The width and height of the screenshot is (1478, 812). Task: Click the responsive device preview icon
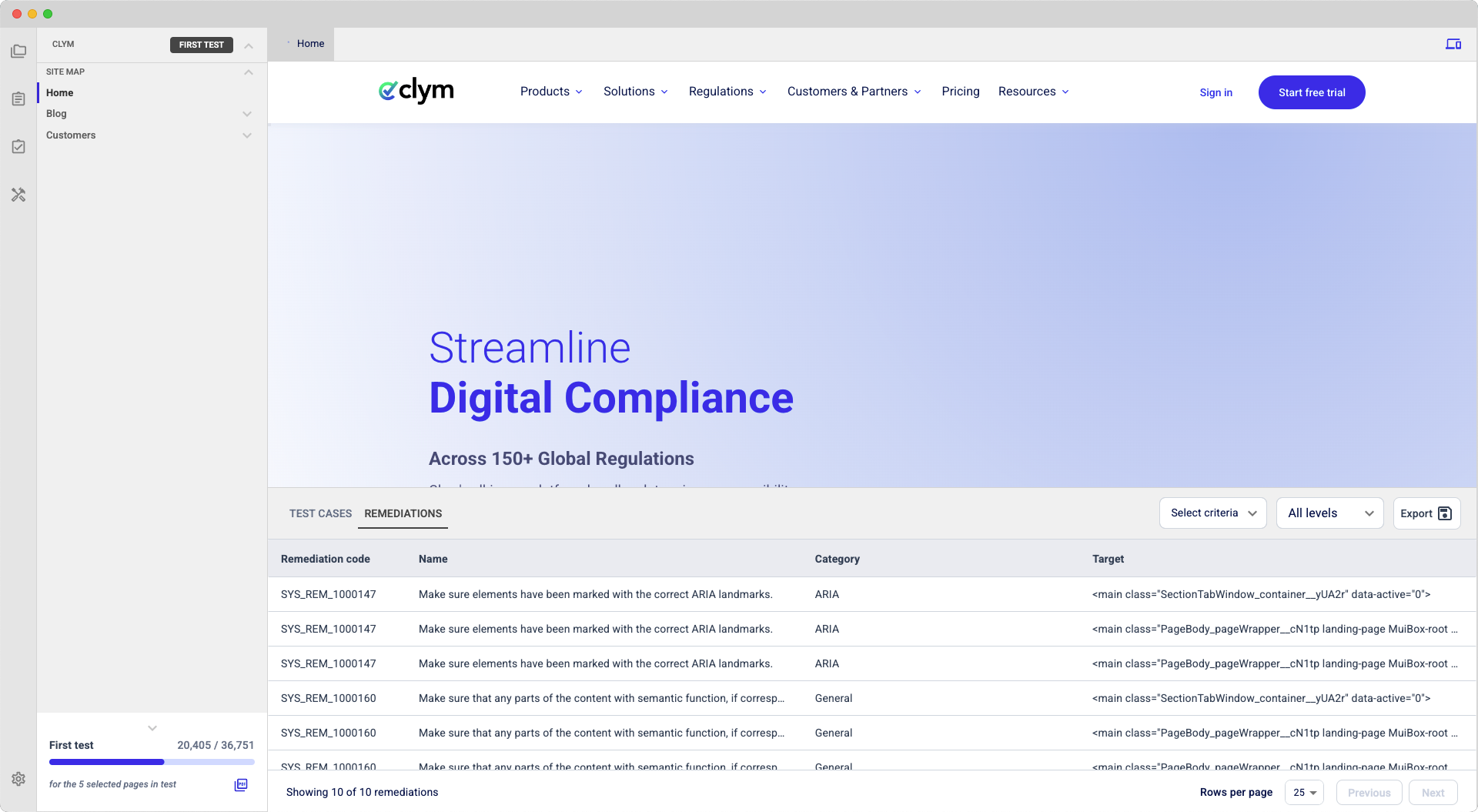click(x=1453, y=44)
